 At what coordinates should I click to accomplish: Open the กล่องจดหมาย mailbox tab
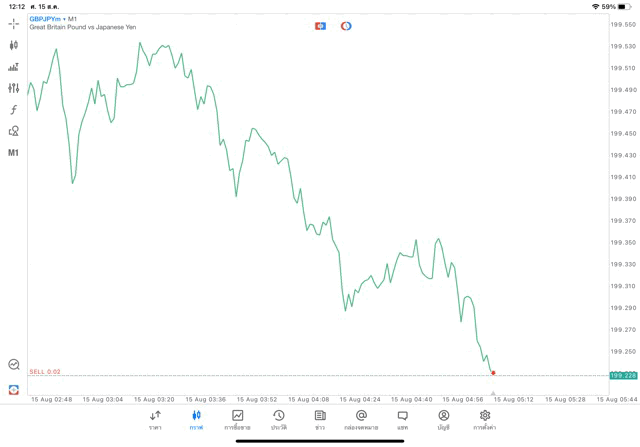click(361, 420)
